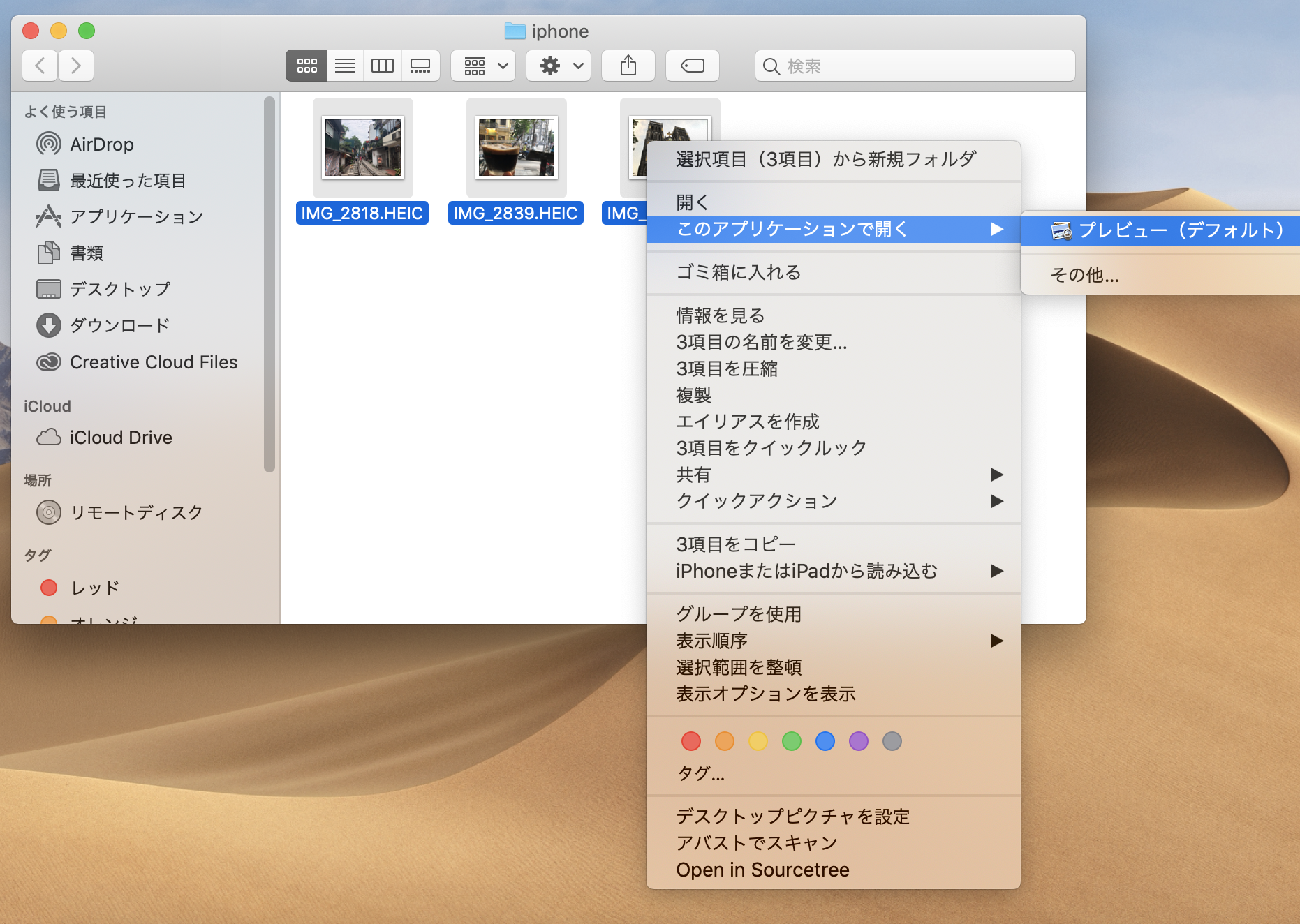Apply the gray tag color dot
This screenshot has width=1300, height=924.
[x=892, y=741]
